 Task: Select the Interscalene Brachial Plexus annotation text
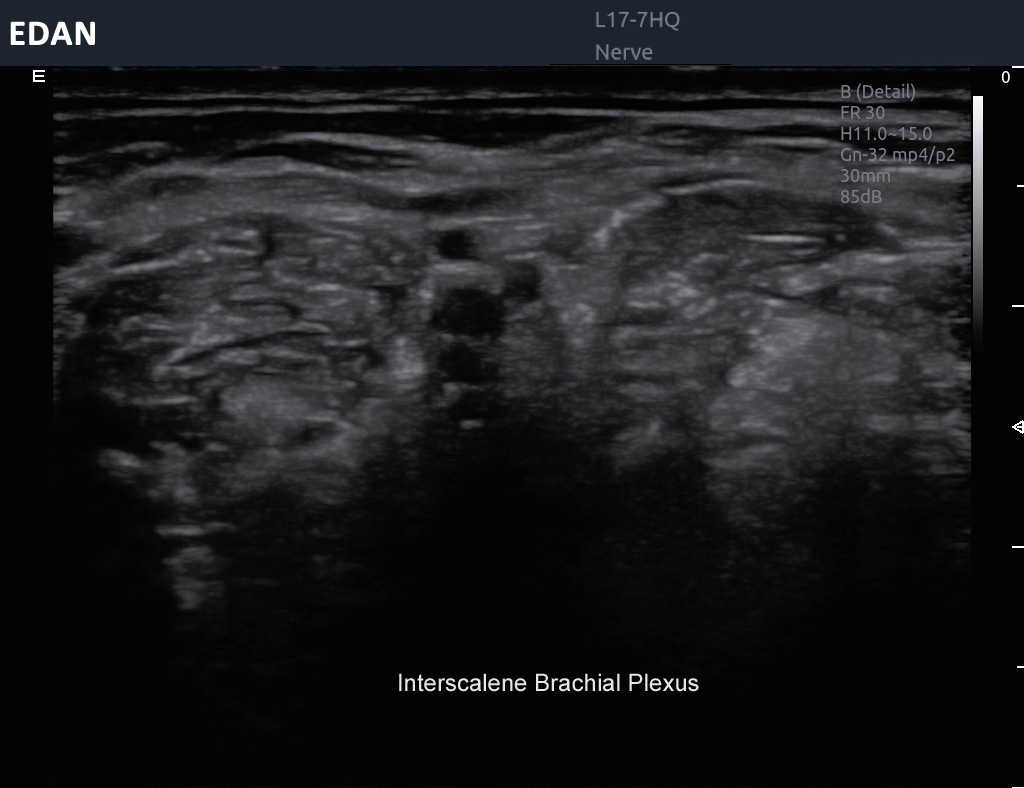pos(548,683)
